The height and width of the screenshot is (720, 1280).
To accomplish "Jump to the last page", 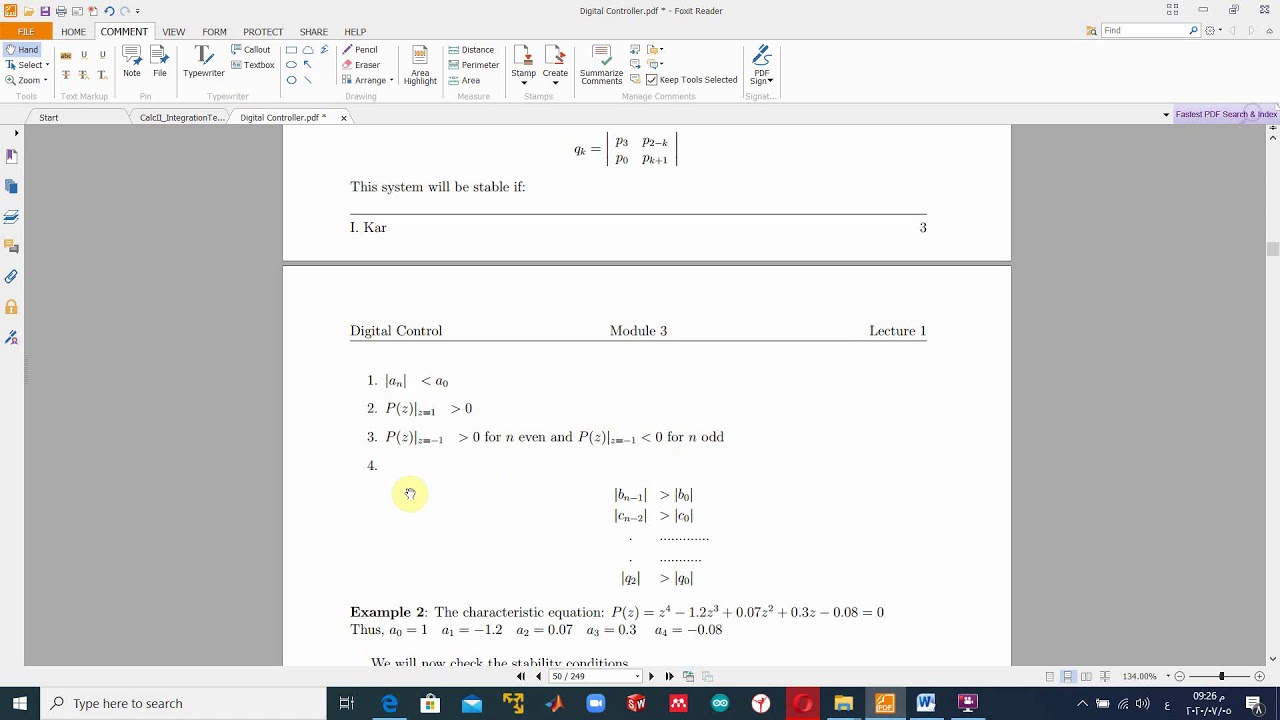I will [x=669, y=677].
